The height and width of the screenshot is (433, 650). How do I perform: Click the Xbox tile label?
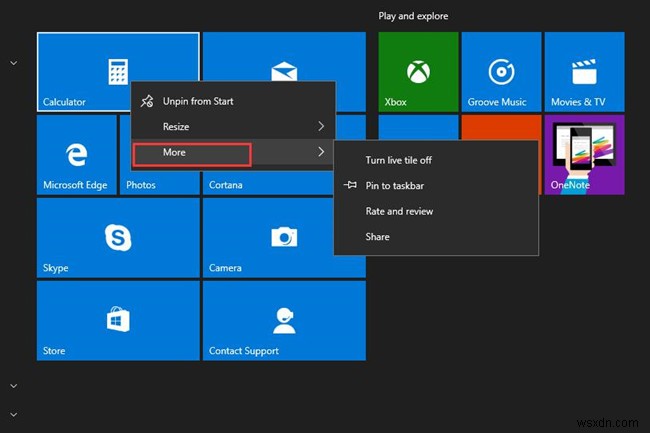(x=395, y=102)
